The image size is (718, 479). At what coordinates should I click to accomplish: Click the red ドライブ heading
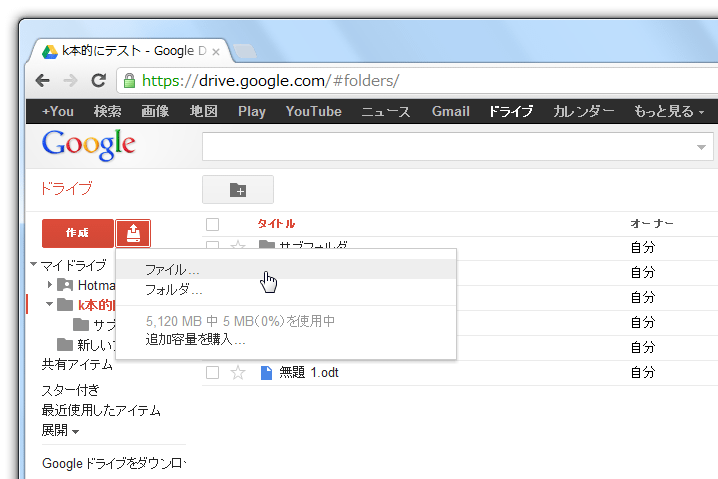point(67,188)
